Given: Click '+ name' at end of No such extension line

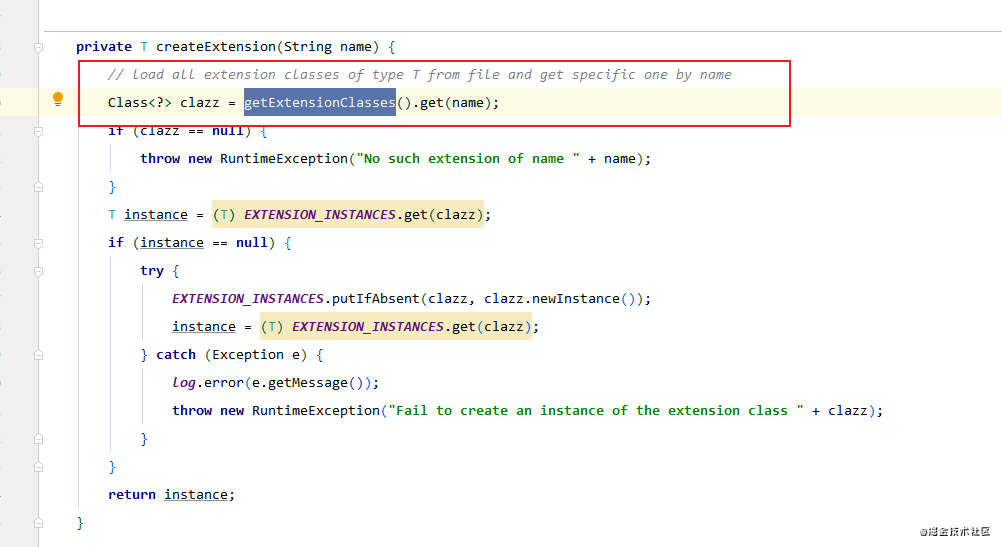Looking at the screenshot, I should (x=612, y=158).
